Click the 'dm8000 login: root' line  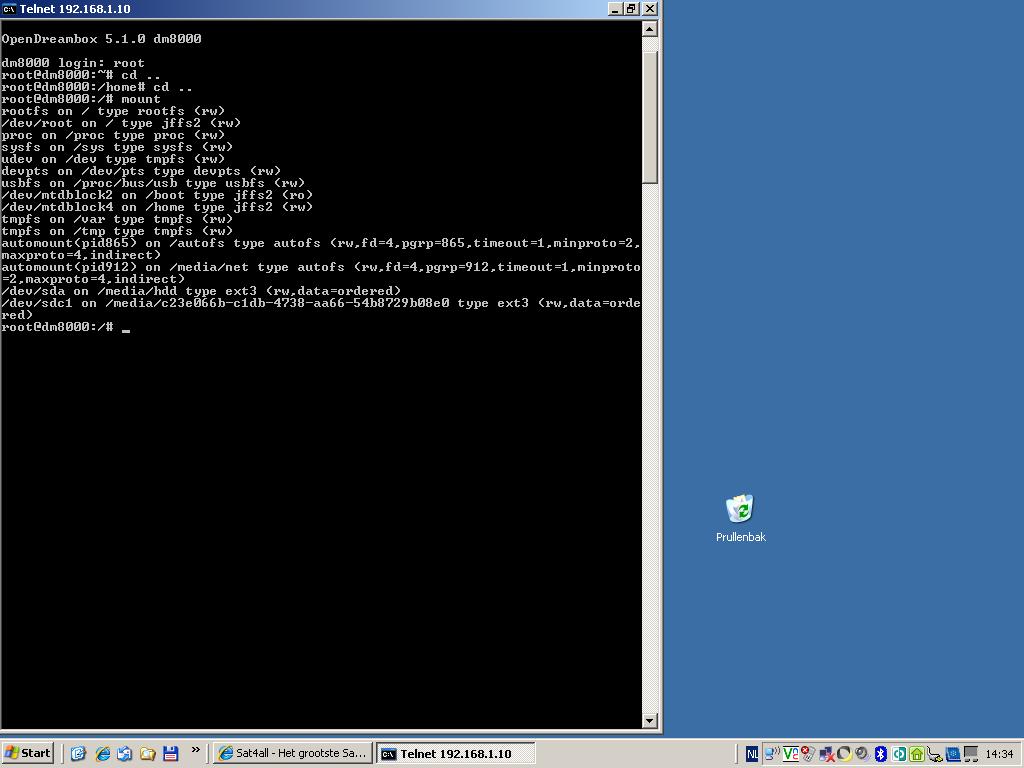click(x=72, y=63)
